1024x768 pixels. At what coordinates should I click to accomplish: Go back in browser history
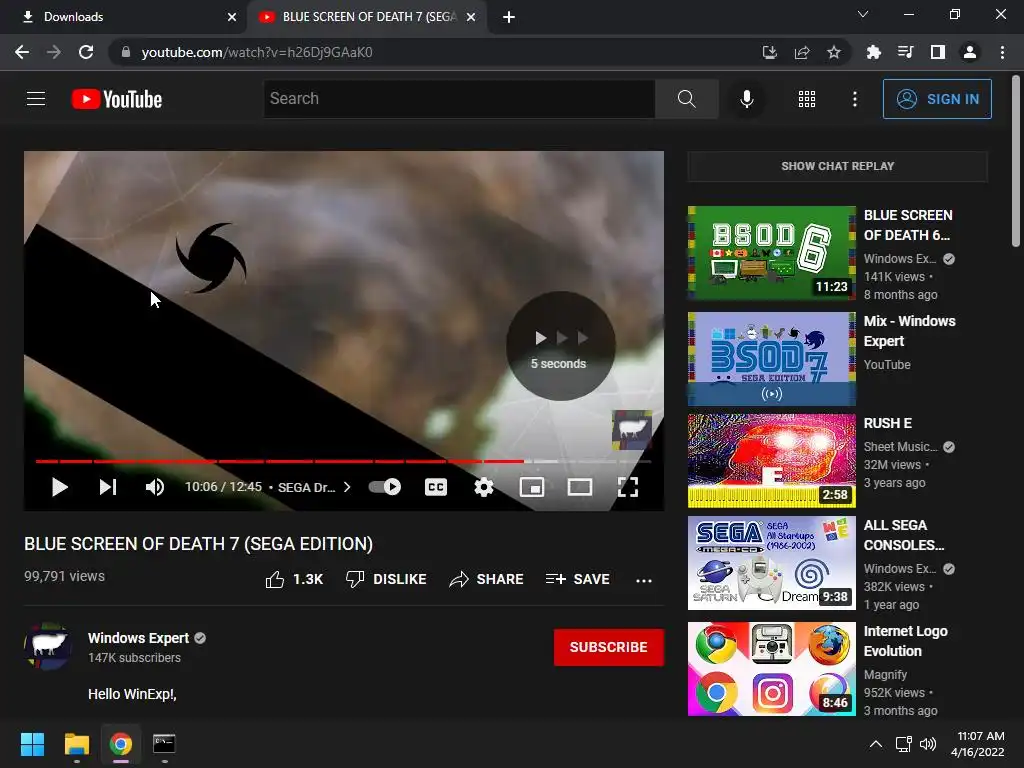coord(22,52)
